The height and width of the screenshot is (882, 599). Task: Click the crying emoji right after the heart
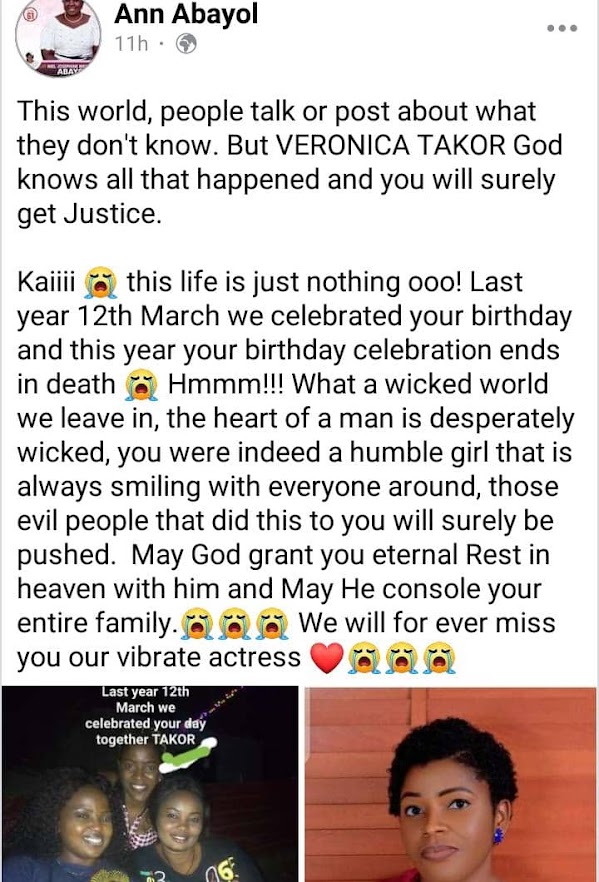(364, 658)
